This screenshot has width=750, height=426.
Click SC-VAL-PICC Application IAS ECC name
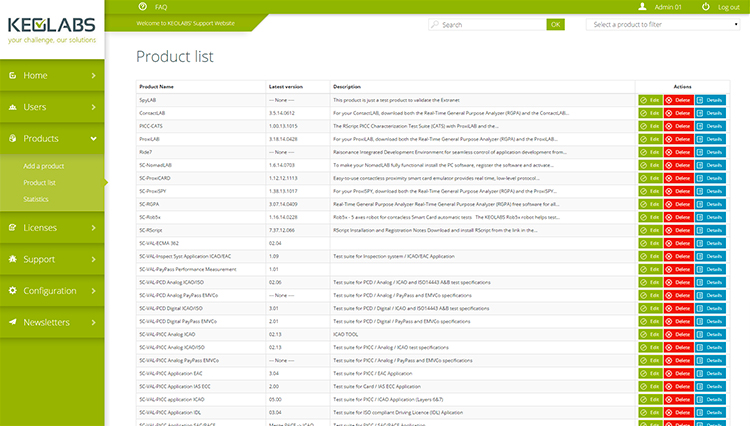[x=175, y=386]
